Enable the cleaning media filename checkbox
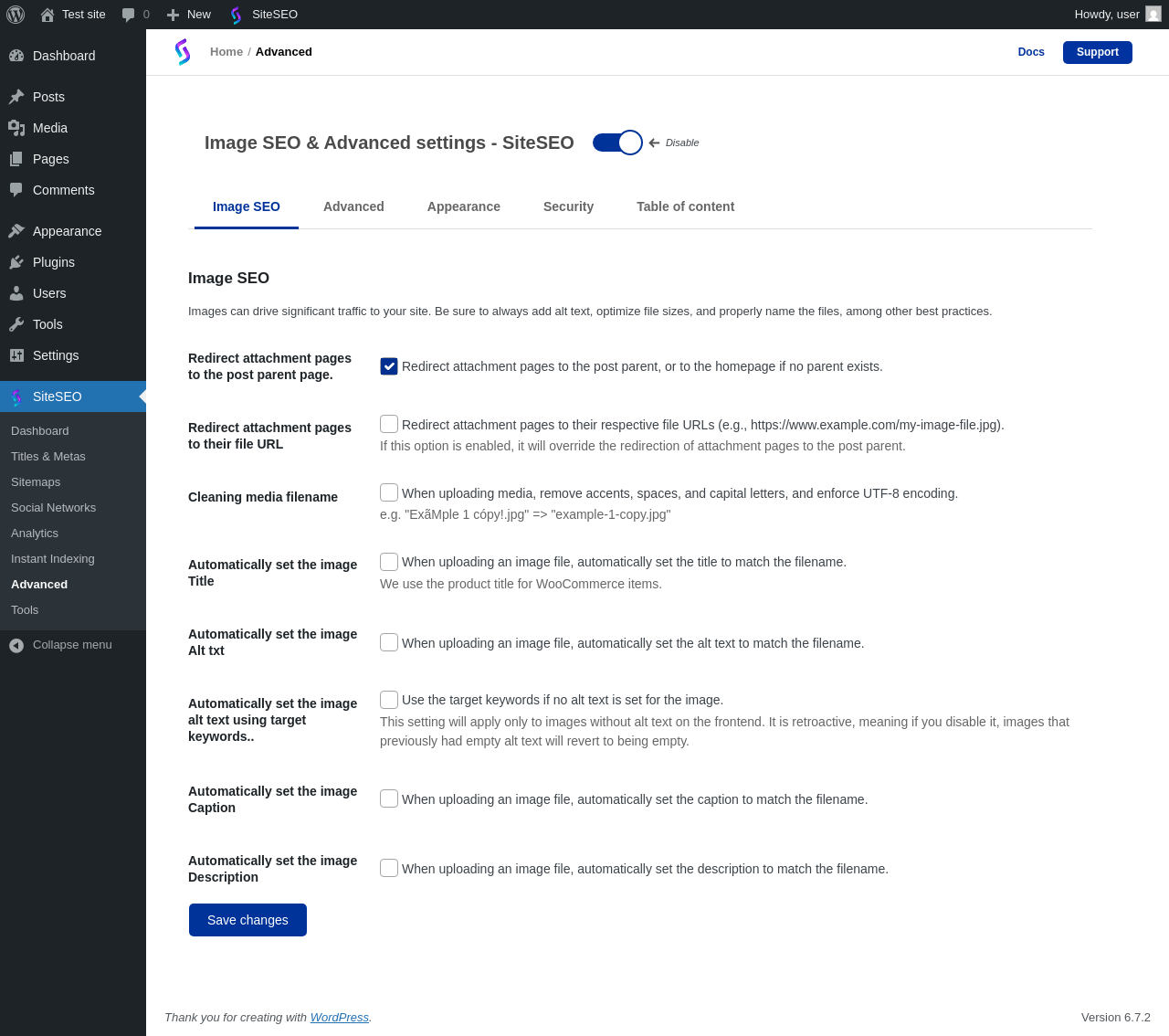Screen dimensions: 1169x1036 [x=389, y=492]
